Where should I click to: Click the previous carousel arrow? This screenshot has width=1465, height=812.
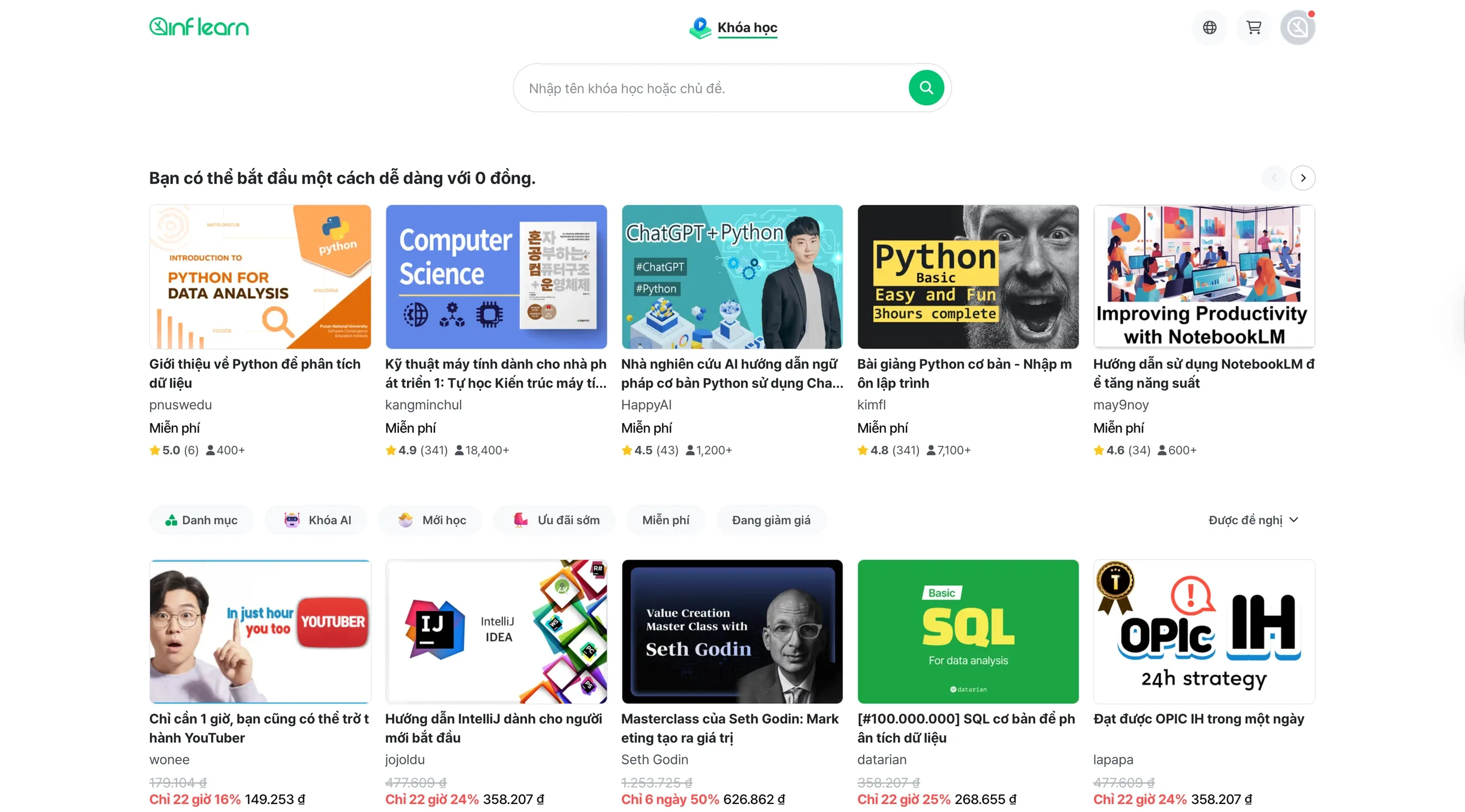[1274, 178]
